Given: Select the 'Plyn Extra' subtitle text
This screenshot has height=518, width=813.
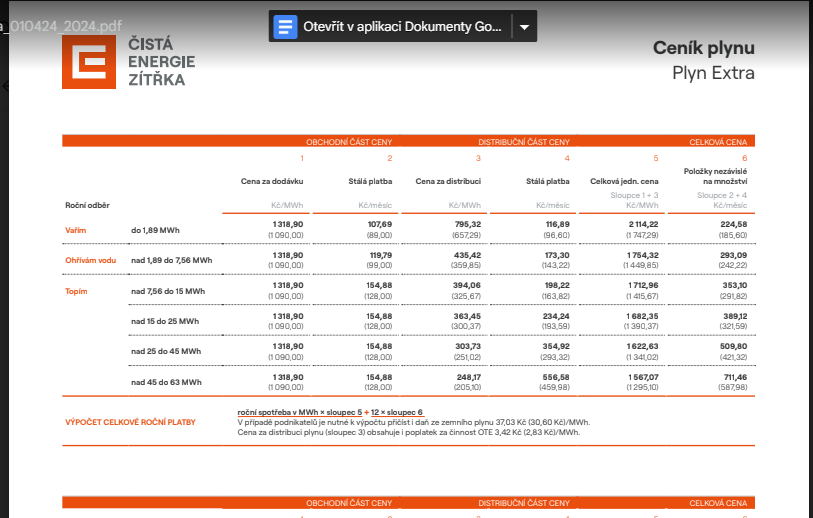Looking at the screenshot, I should pyautogui.click(x=713, y=73).
